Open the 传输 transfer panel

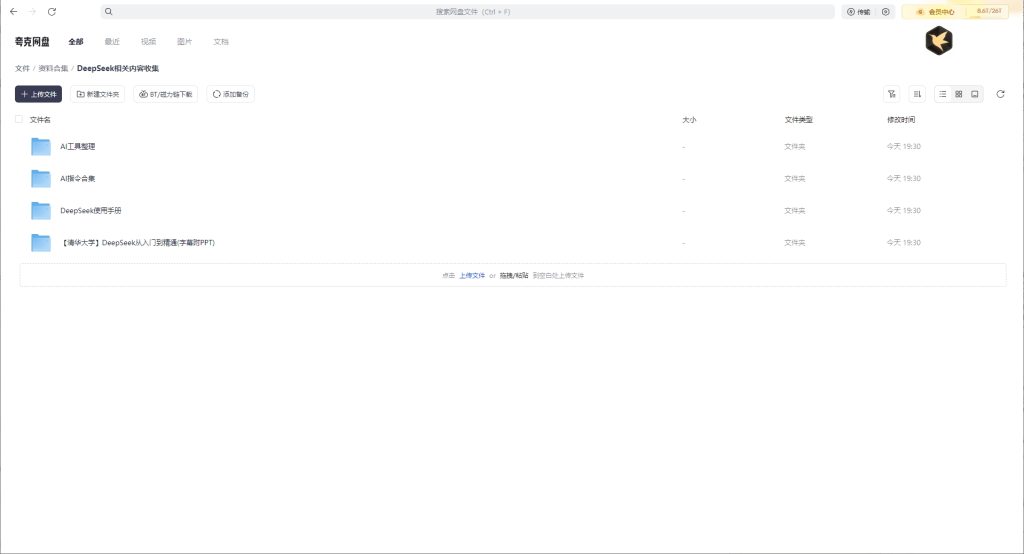click(x=858, y=12)
